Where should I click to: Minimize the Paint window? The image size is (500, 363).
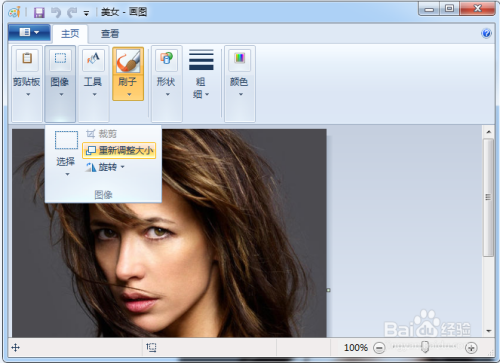click(x=429, y=9)
